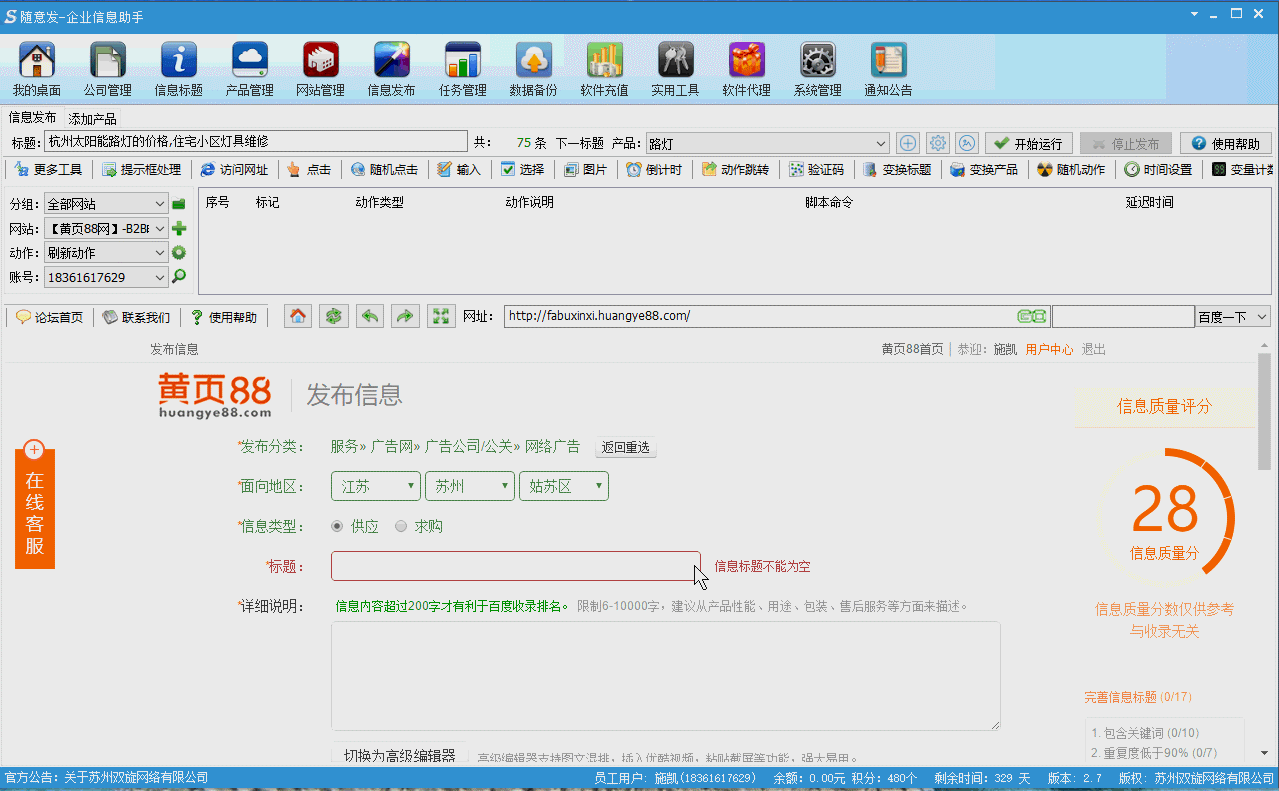Click 访问网址 toolbar item
This screenshot has width=1279, height=791.
(x=234, y=170)
